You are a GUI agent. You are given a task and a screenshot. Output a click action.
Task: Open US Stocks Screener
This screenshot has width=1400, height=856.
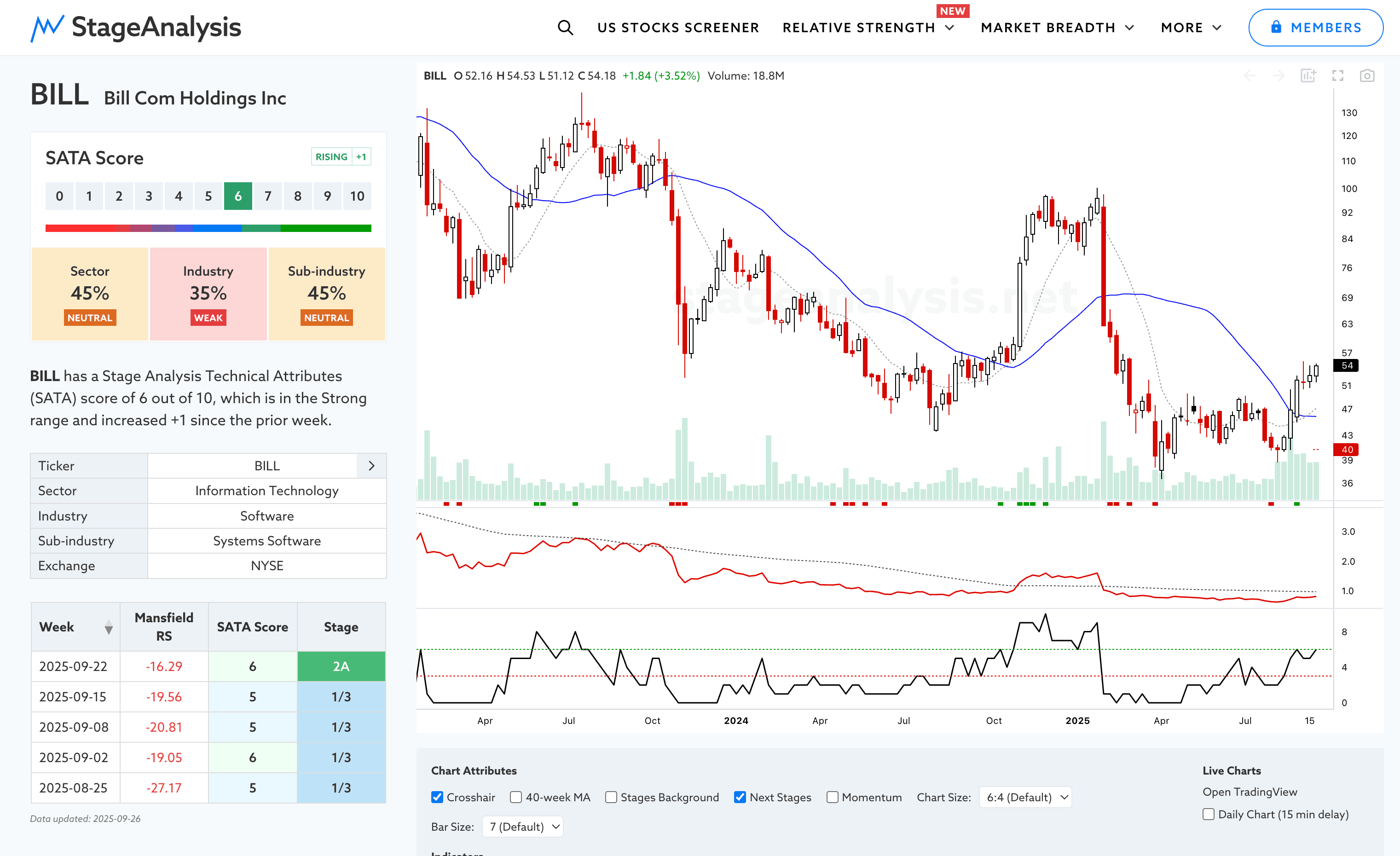coord(678,27)
